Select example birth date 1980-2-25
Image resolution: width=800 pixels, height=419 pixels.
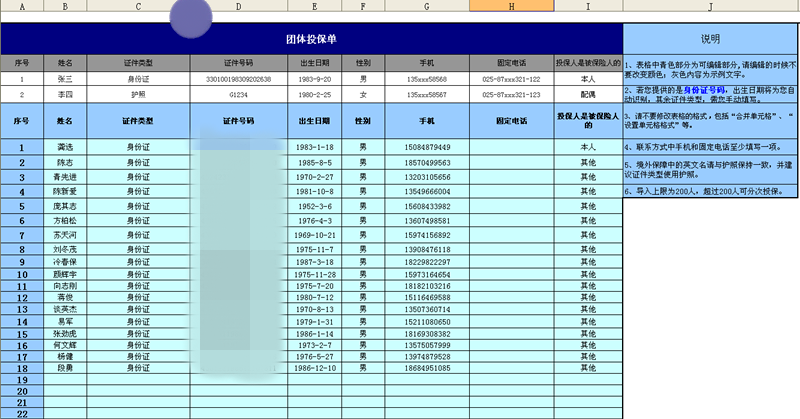pyautogui.click(x=314, y=94)
